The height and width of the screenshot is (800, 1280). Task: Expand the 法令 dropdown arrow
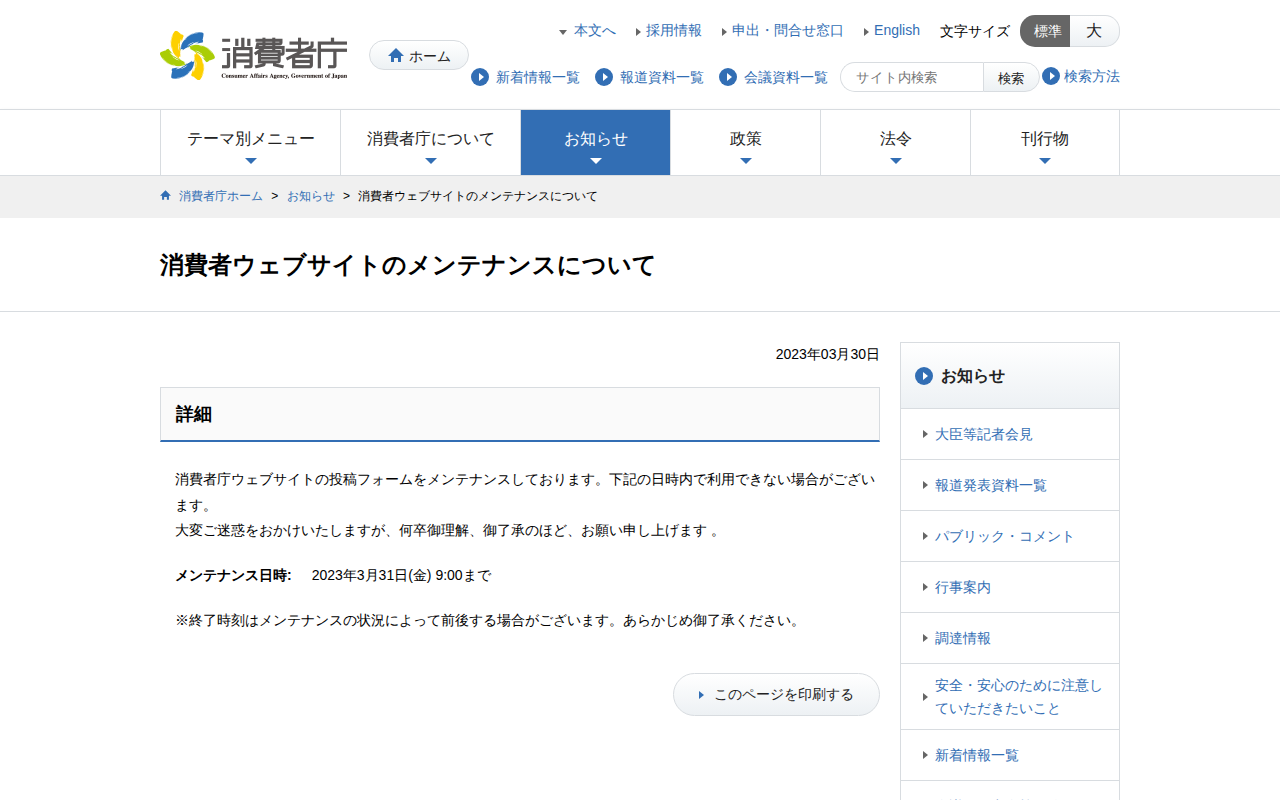tap(896, 161)
